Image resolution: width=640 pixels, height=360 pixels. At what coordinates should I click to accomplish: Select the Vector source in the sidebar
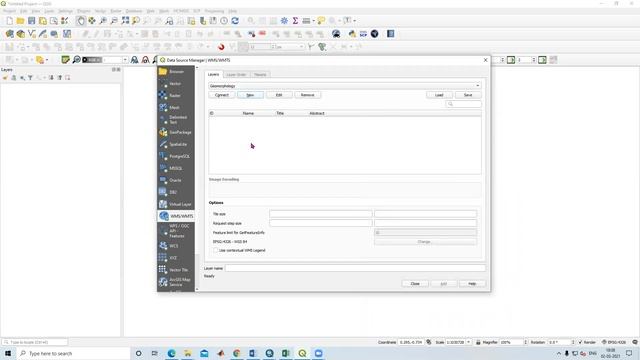click(176, 84)
